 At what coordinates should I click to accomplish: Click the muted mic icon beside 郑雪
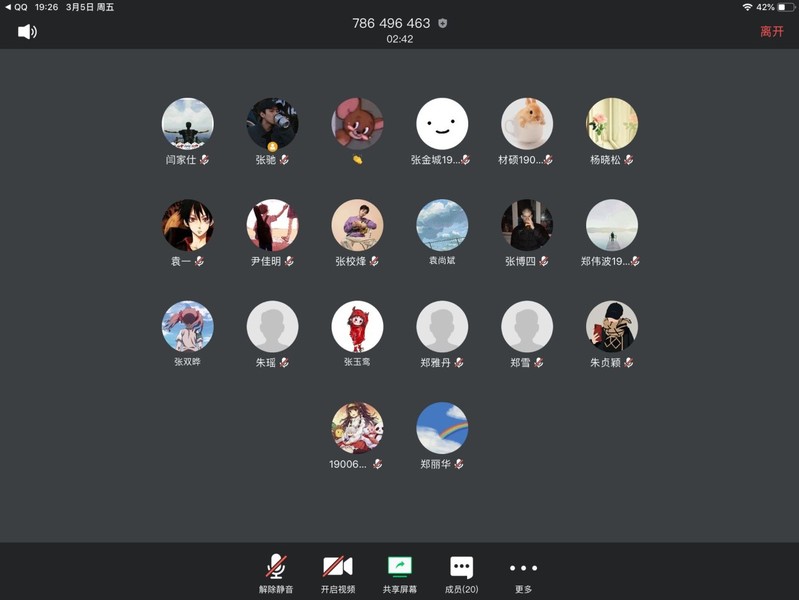click(x=538, y=363)
